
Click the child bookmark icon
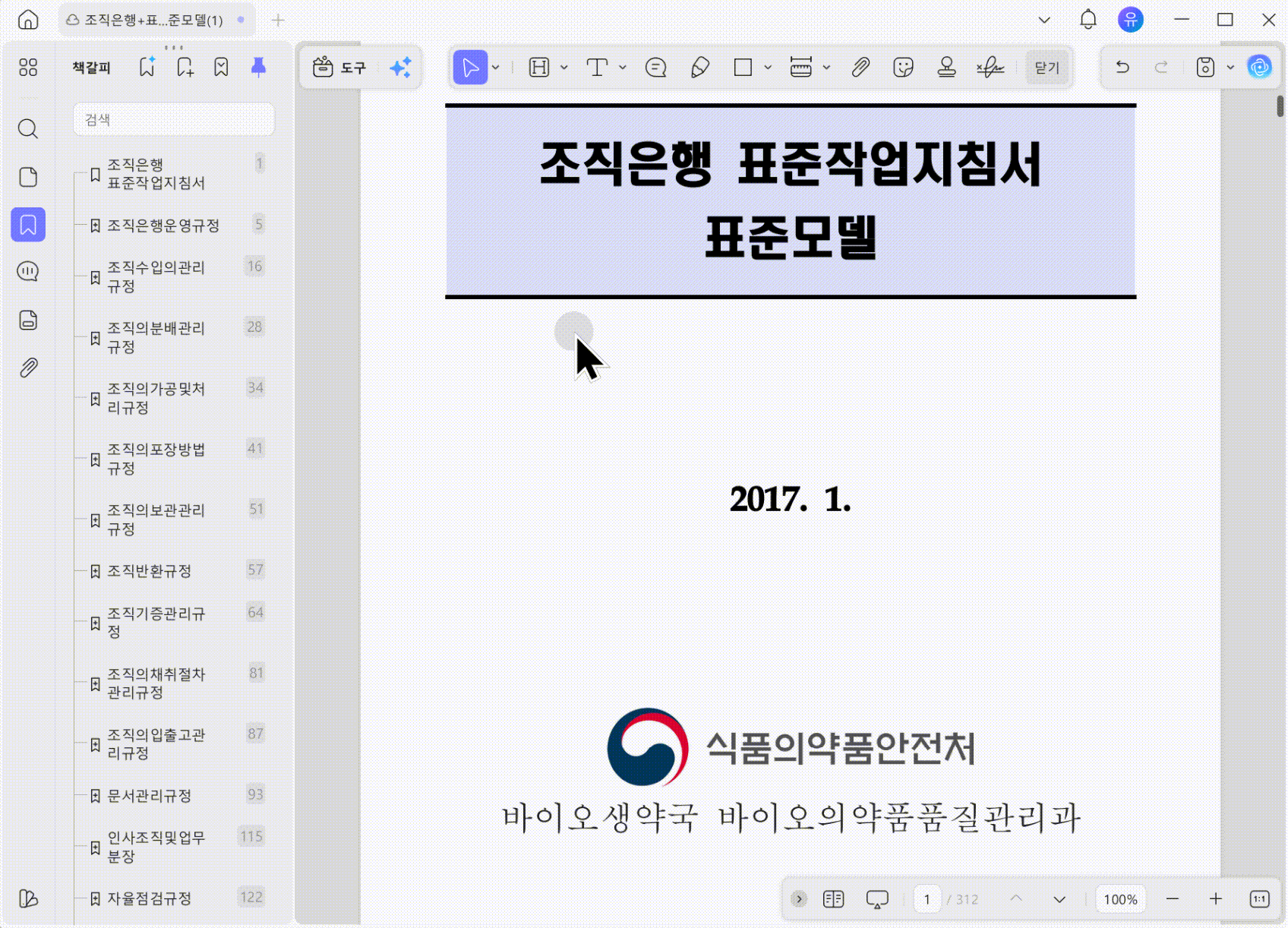click(x=221, y=68)
